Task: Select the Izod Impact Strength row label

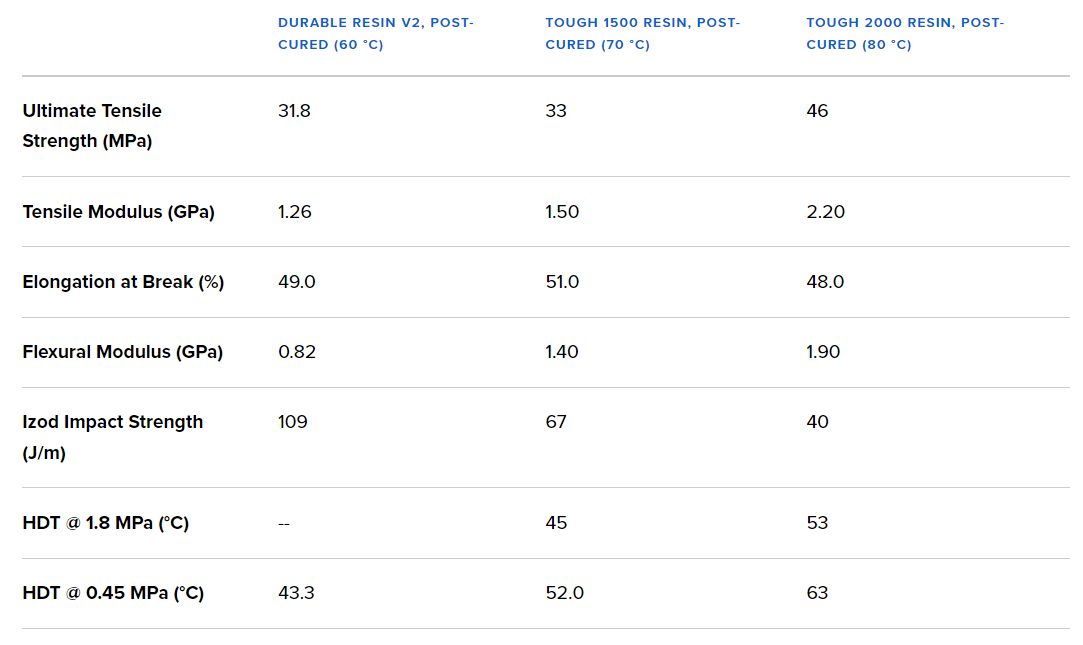Action: coord(112,437)
